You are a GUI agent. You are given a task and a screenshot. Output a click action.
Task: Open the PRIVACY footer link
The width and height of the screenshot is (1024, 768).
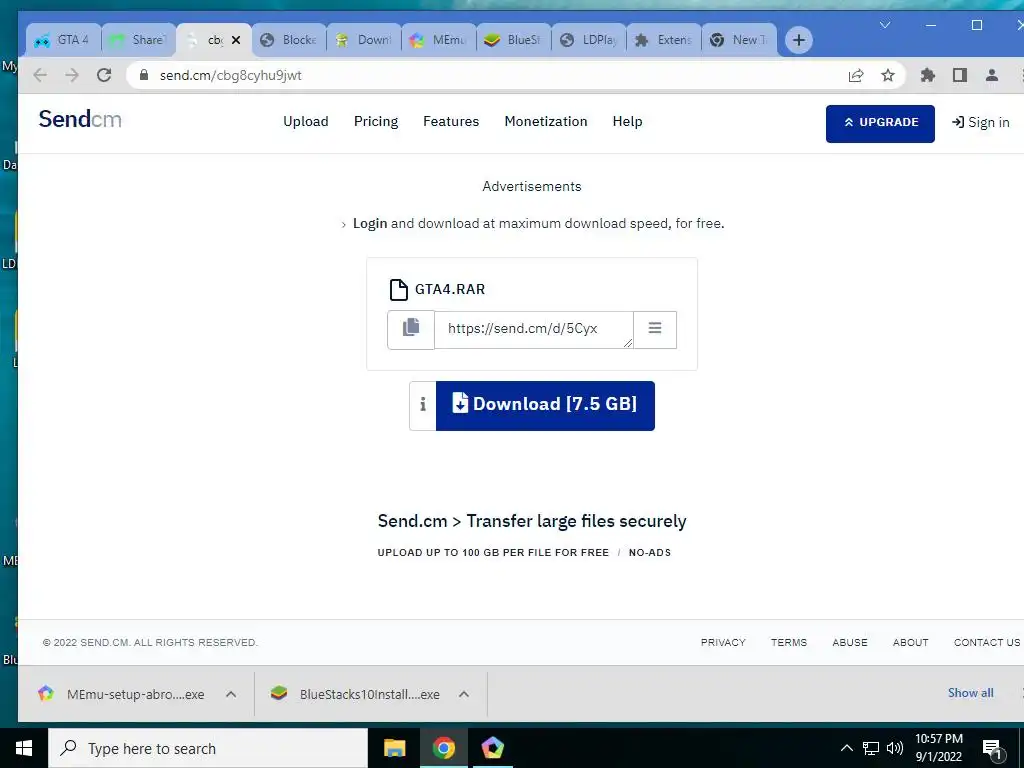point(723,643)
